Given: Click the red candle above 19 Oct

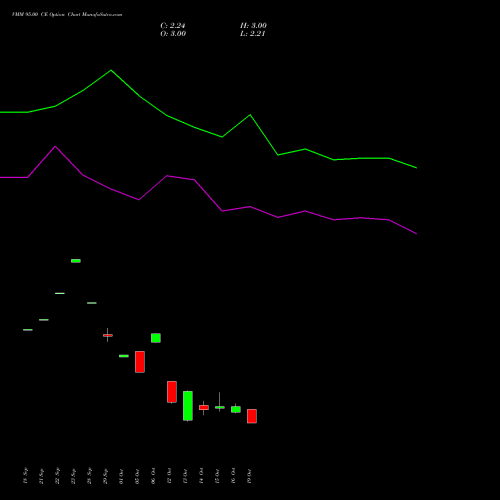Looking at the screenshot, I should coord(252,416).
